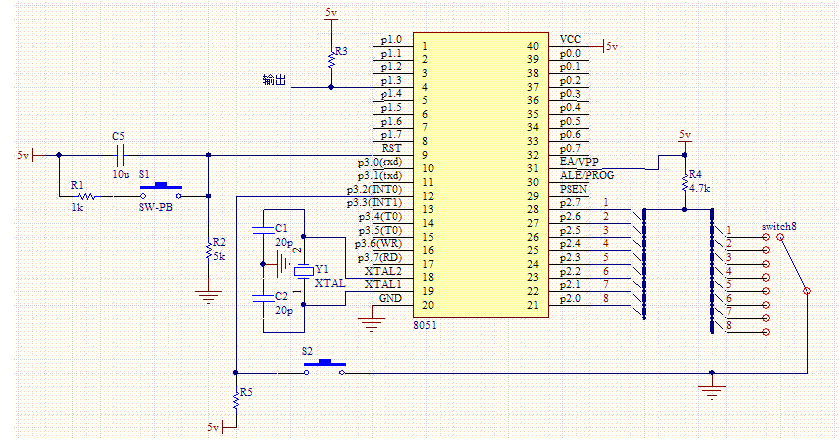Click the Y1 crystal oscillator symbol

pos(304,271)
